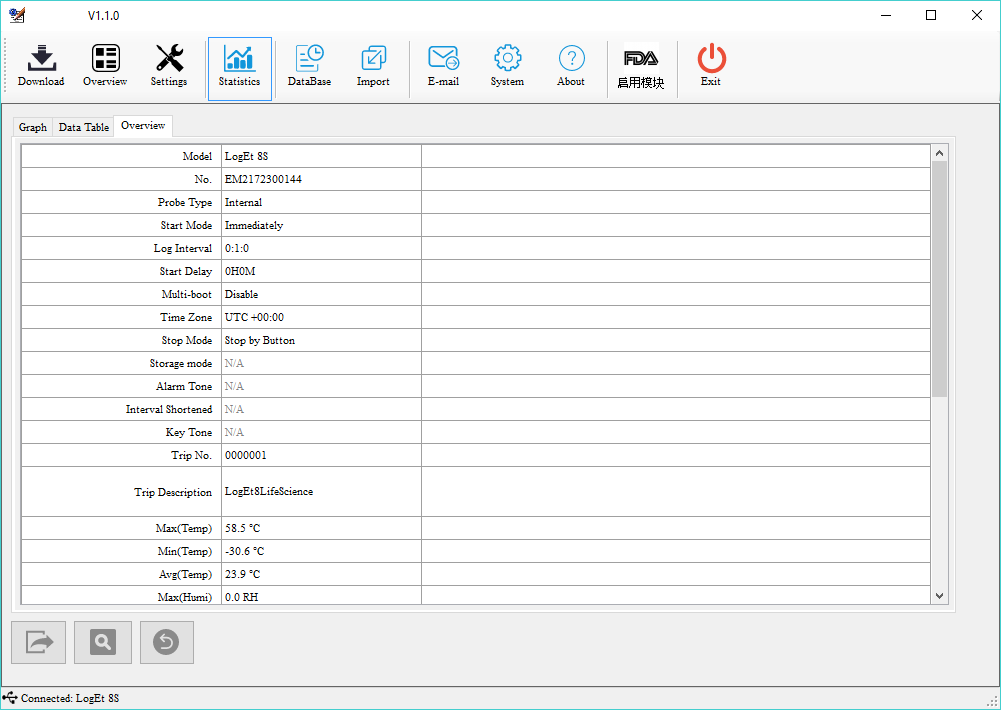Open System gear icon

(507, 66)
